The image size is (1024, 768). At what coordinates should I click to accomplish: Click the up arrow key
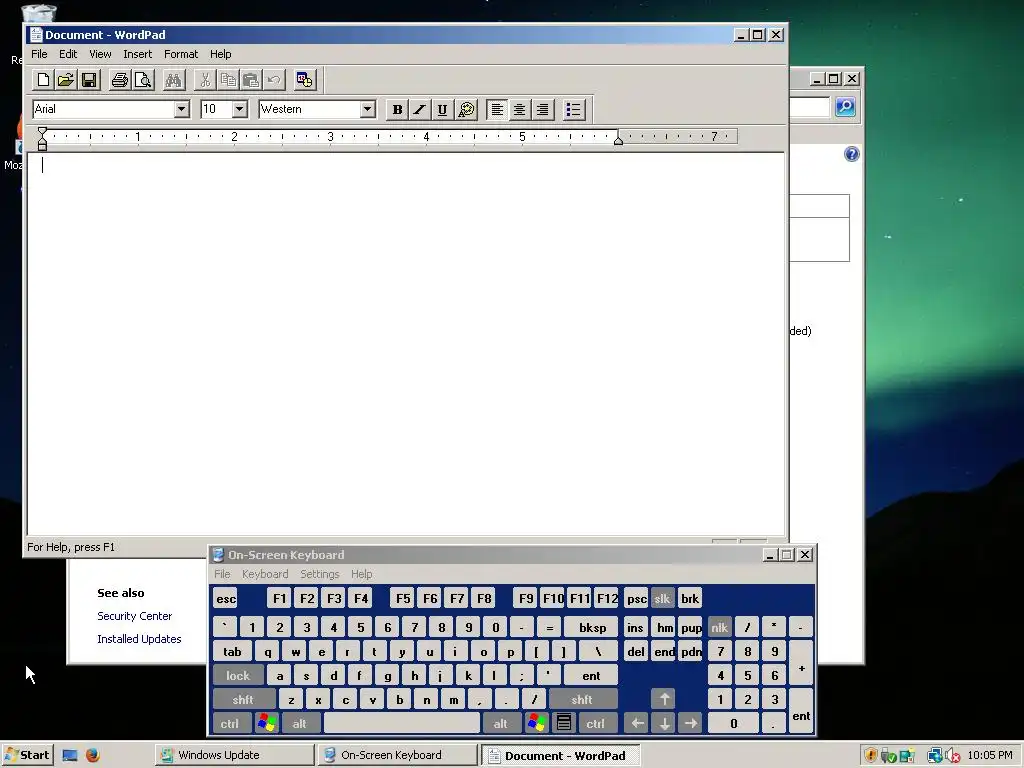664,699
